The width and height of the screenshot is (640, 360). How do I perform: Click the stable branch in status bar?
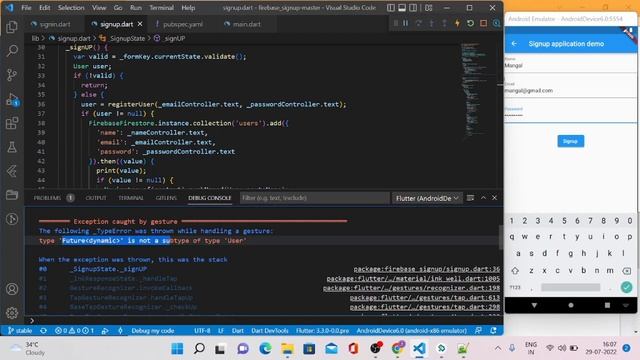click(20, 331)
